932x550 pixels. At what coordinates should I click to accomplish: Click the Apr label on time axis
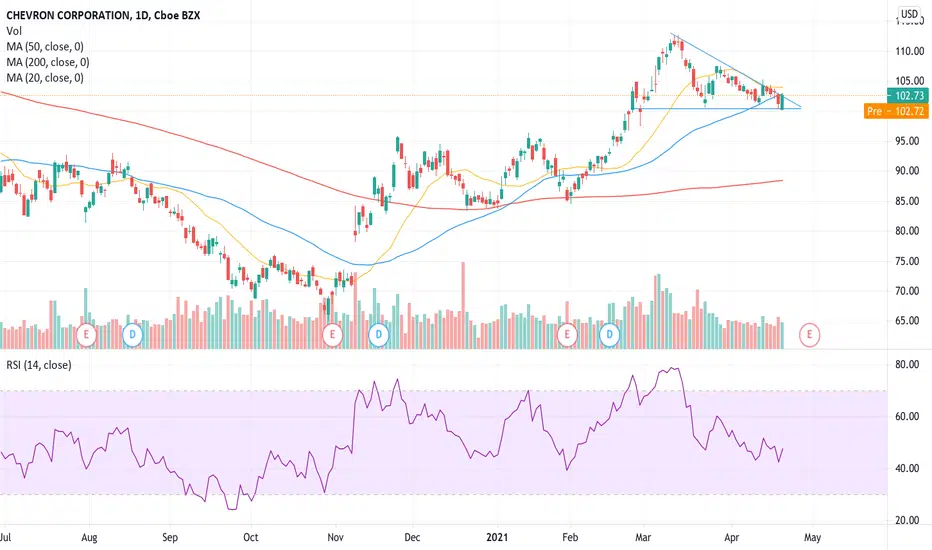pos(732,537)
